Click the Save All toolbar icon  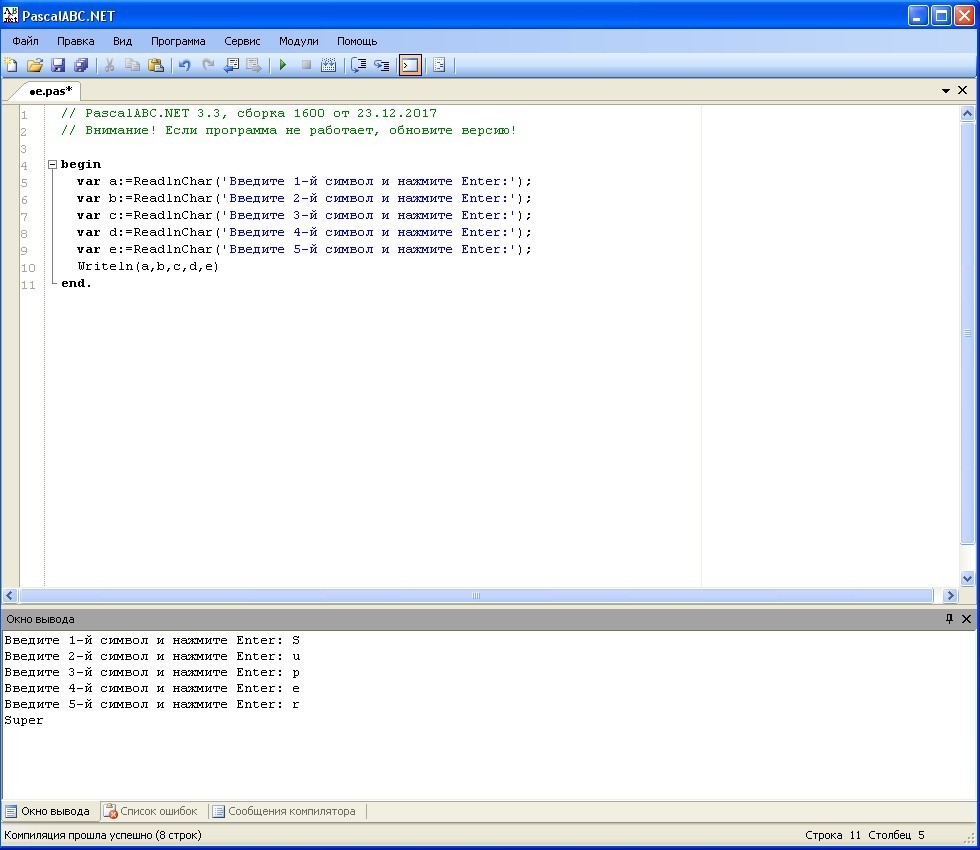(81, 65)
